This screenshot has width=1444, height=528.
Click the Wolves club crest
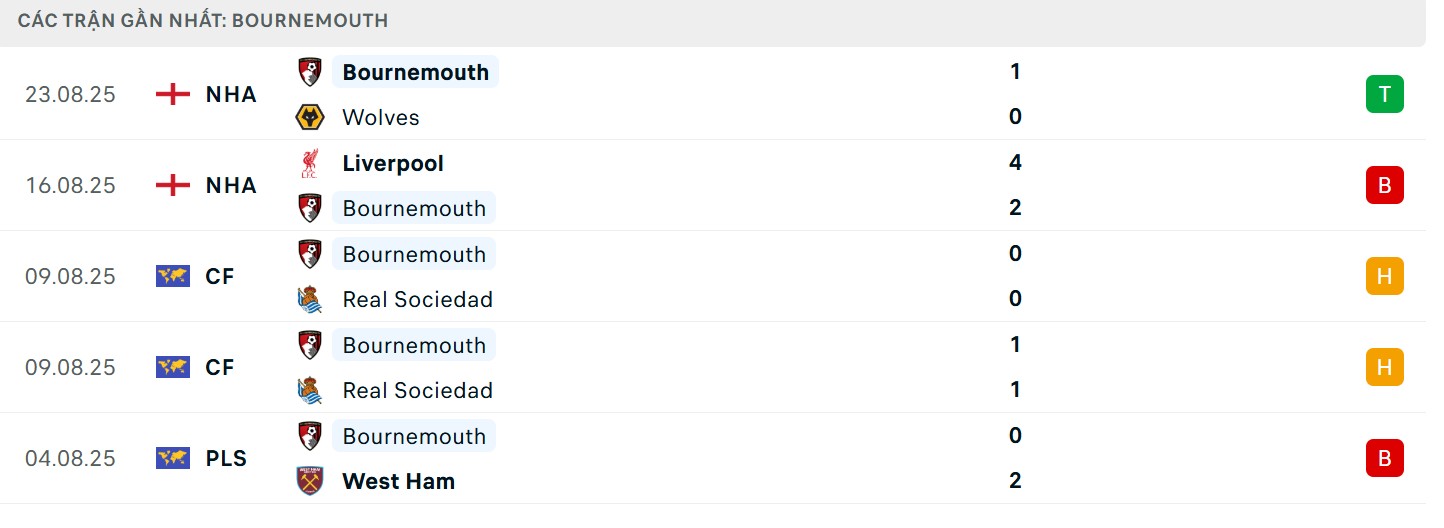[310, 117]
